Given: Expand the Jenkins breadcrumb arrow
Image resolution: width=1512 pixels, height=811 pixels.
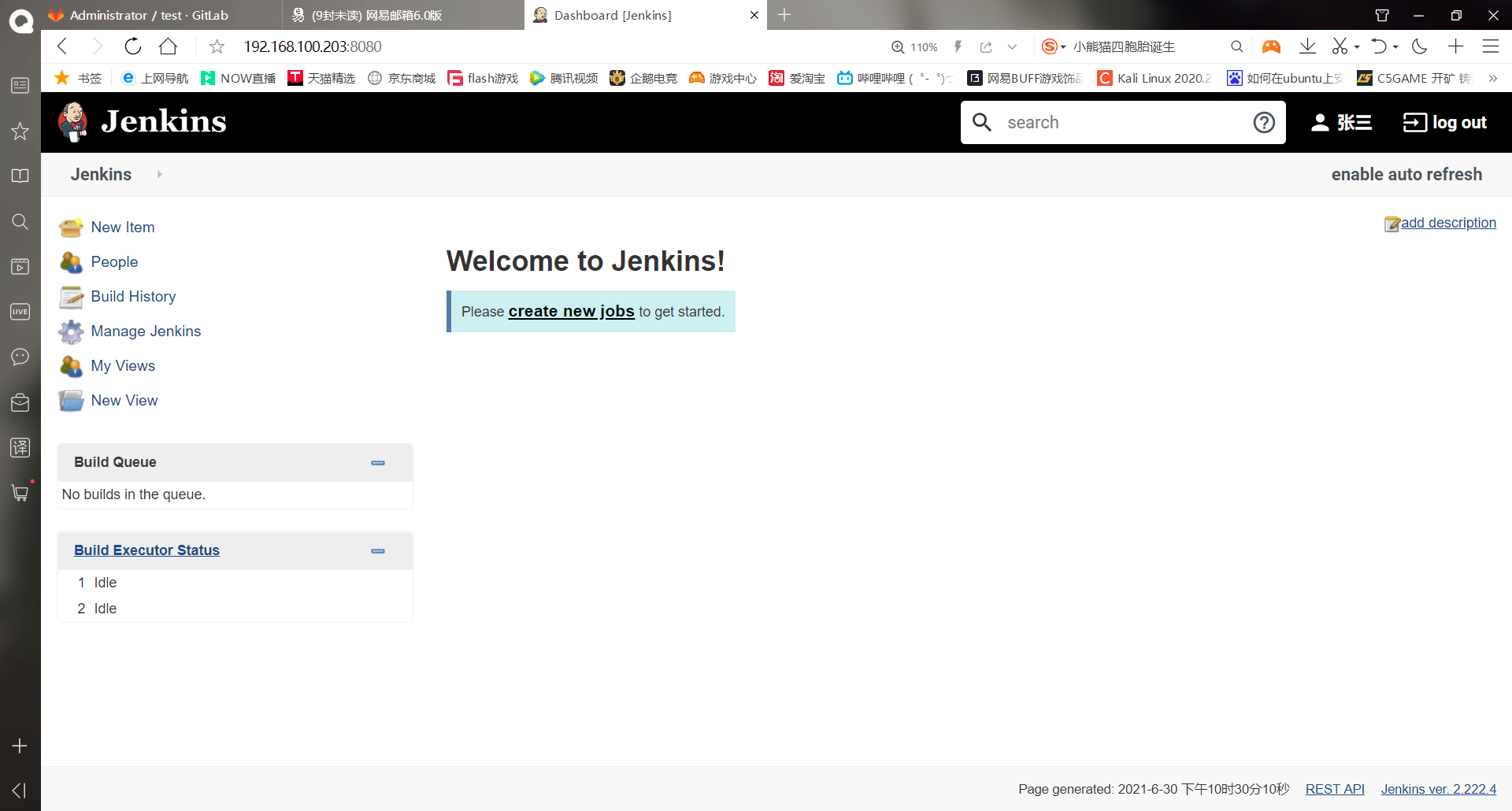Looking at the screenshot, I should [159, 174].
